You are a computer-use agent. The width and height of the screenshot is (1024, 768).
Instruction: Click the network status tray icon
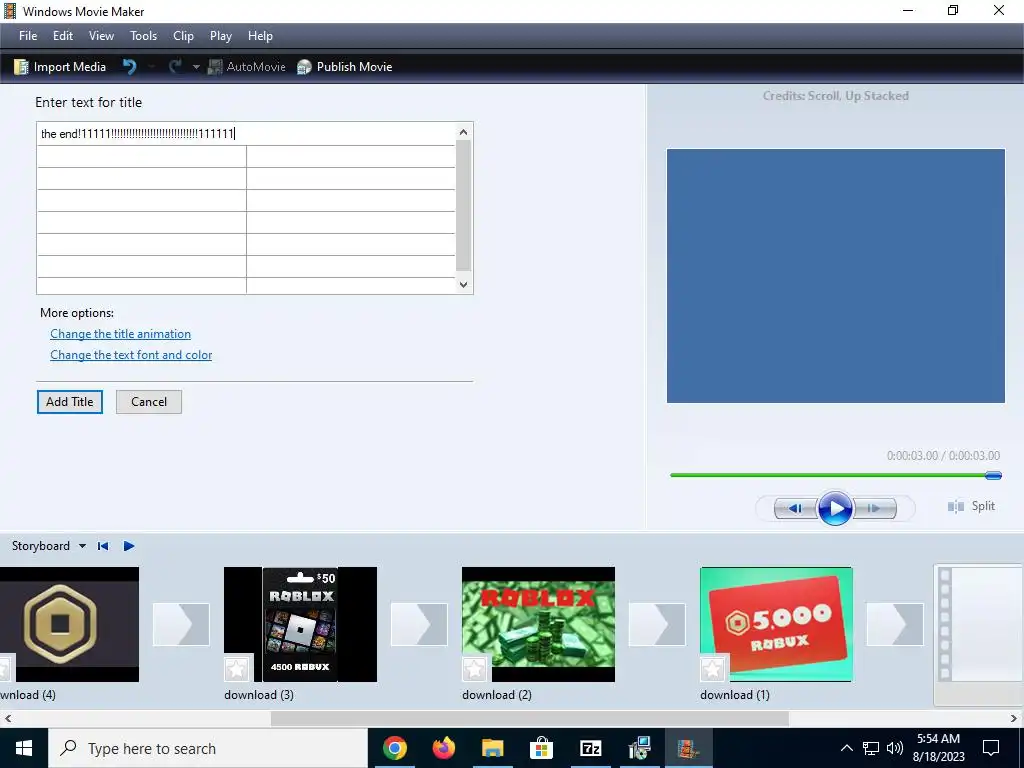click(871, 748)
